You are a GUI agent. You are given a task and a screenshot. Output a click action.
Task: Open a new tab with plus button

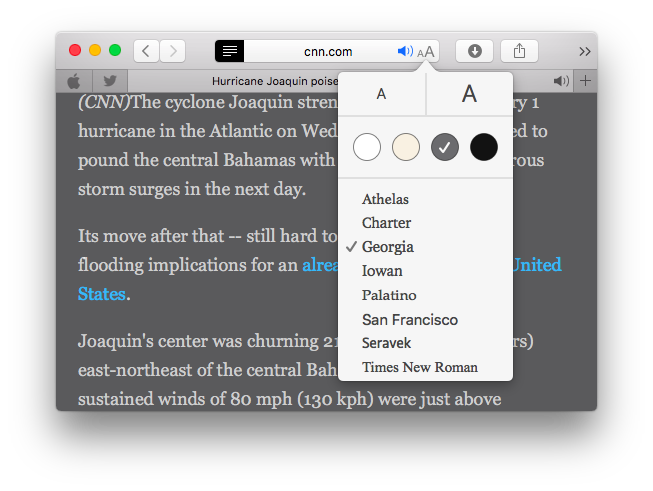[586, 81]
